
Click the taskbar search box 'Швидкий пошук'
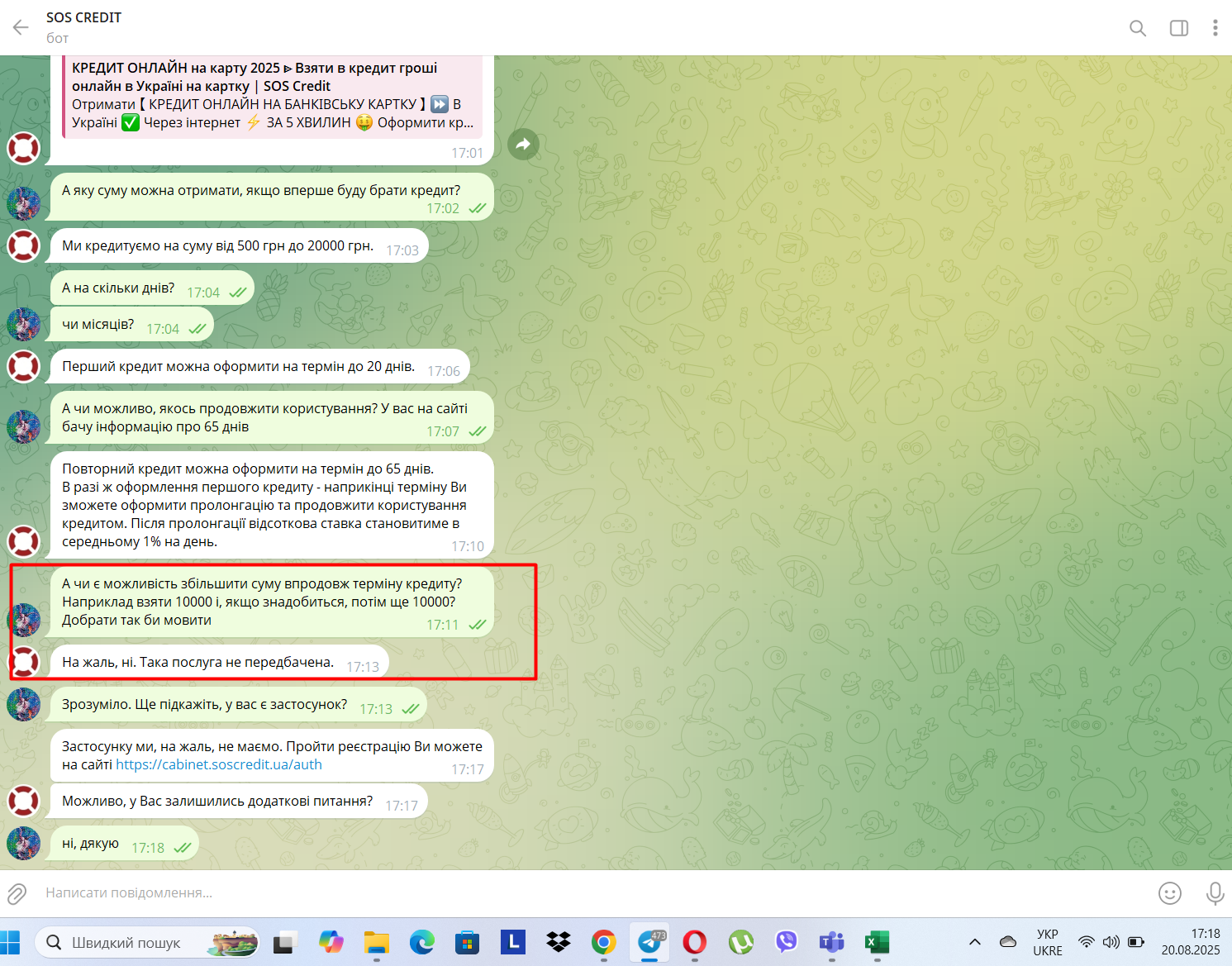click(x=147, y=943)
